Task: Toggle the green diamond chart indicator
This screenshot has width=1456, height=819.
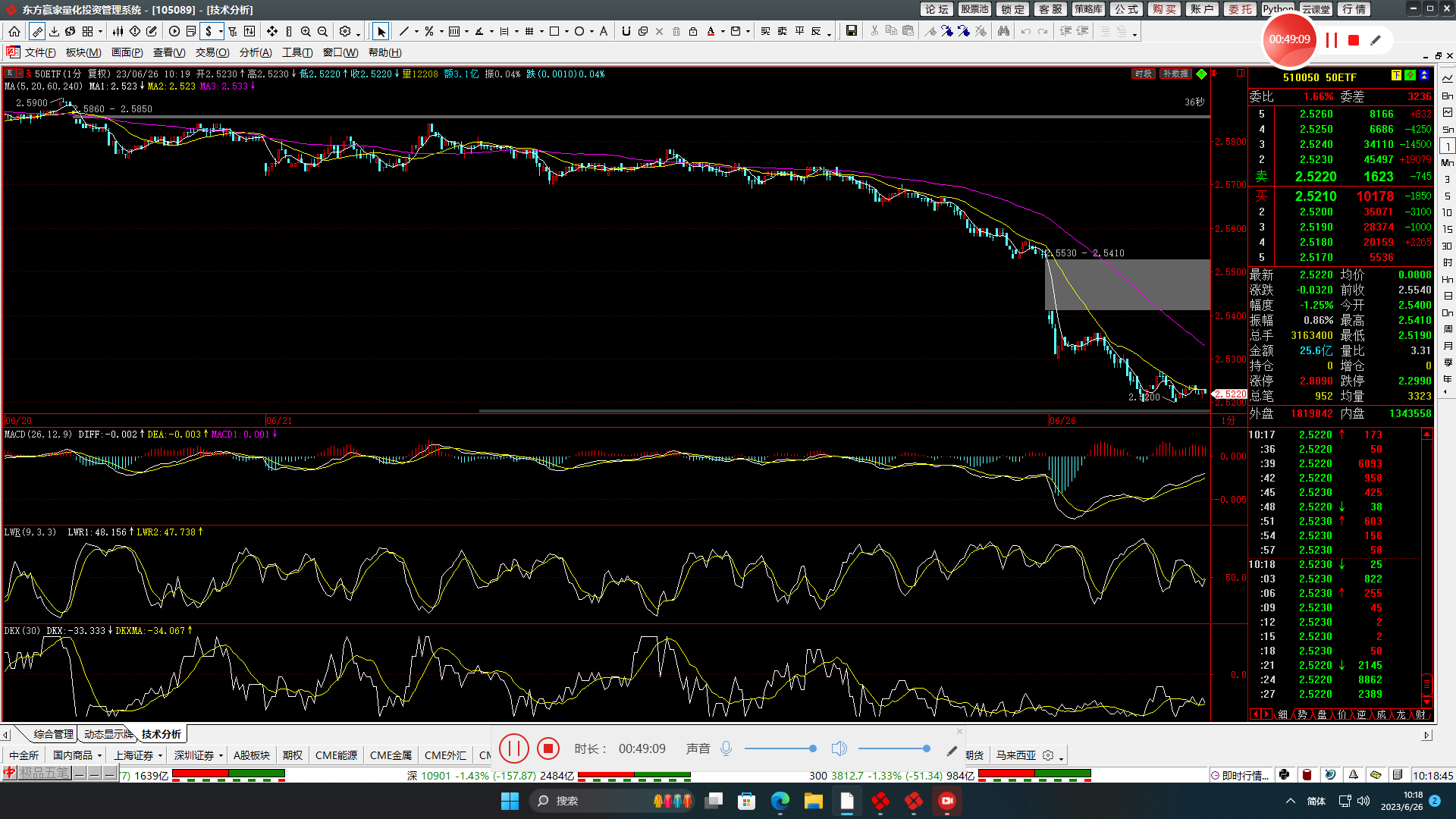Action: click(x=1201, y=74)
